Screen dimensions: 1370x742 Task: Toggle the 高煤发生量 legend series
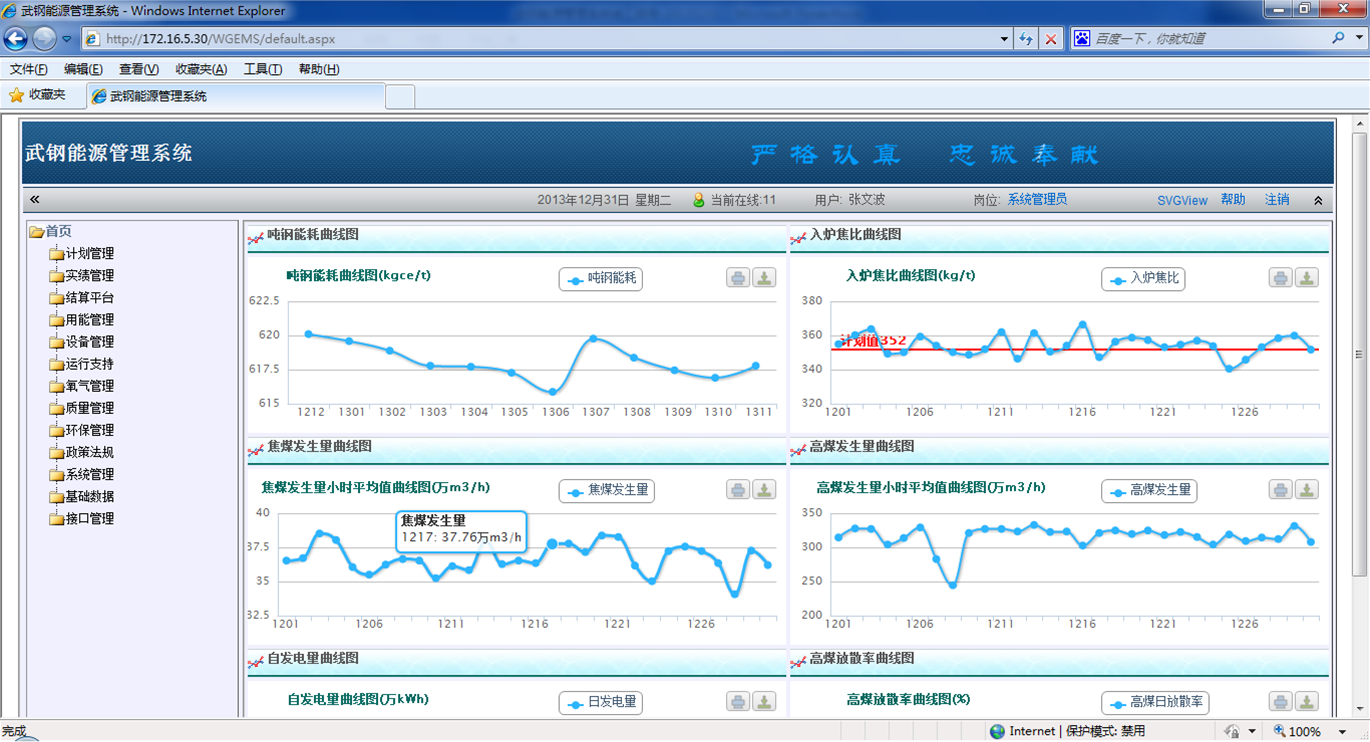[1150, 491]
